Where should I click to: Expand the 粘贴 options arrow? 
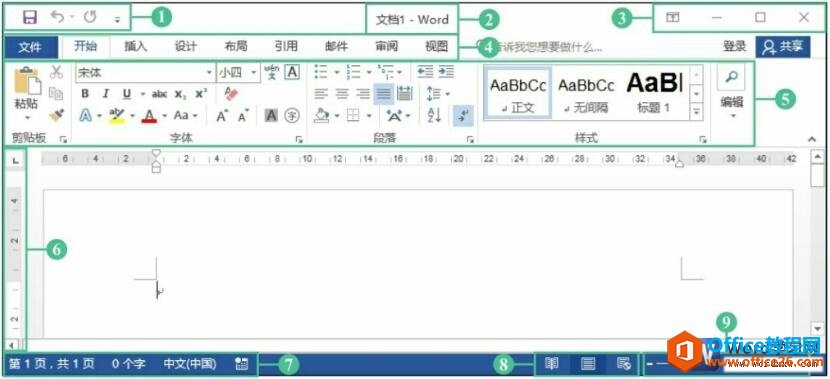click(28, 118)
